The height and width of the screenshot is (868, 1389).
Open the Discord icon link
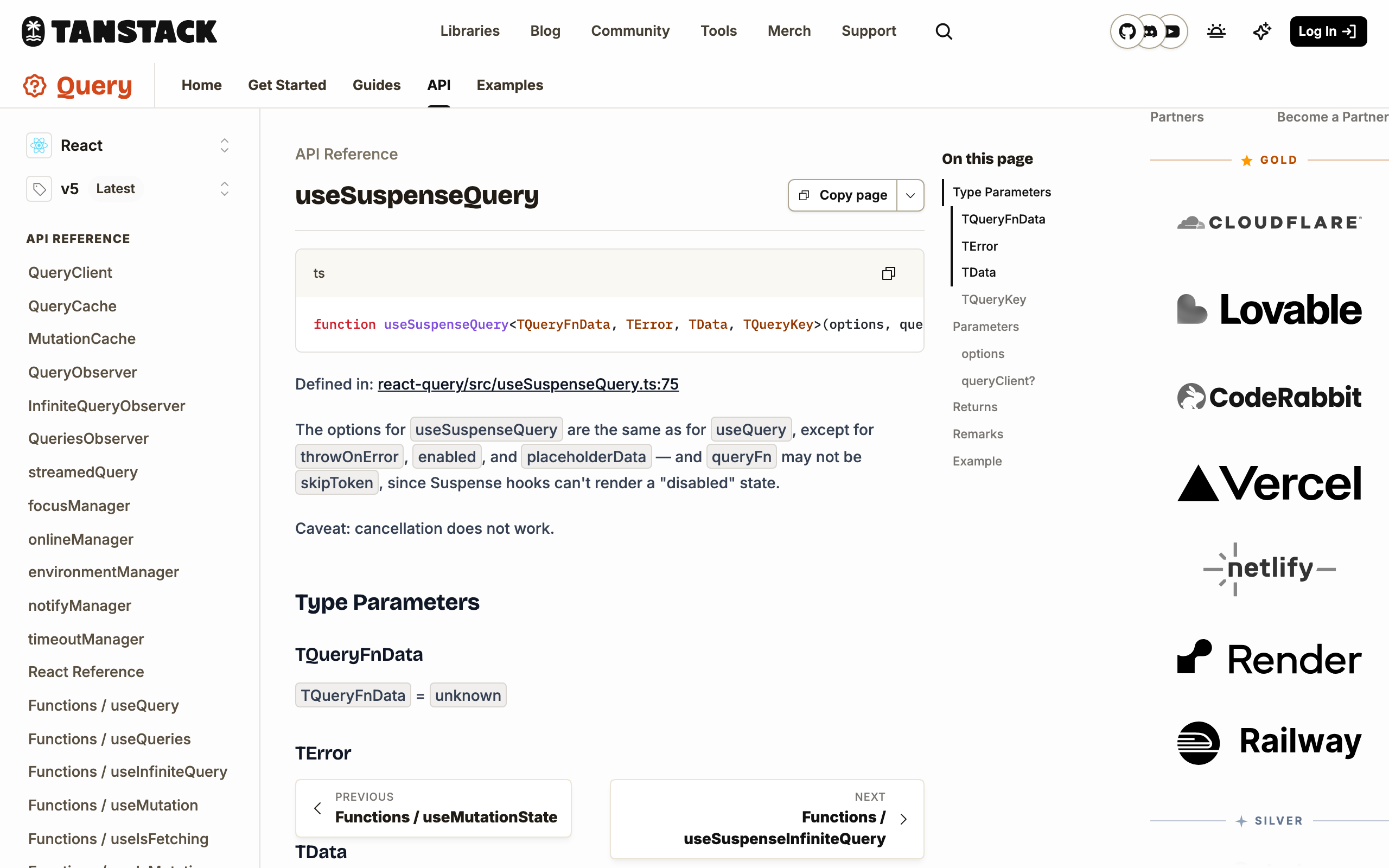pyautogui.click(x=1150, y=31)
